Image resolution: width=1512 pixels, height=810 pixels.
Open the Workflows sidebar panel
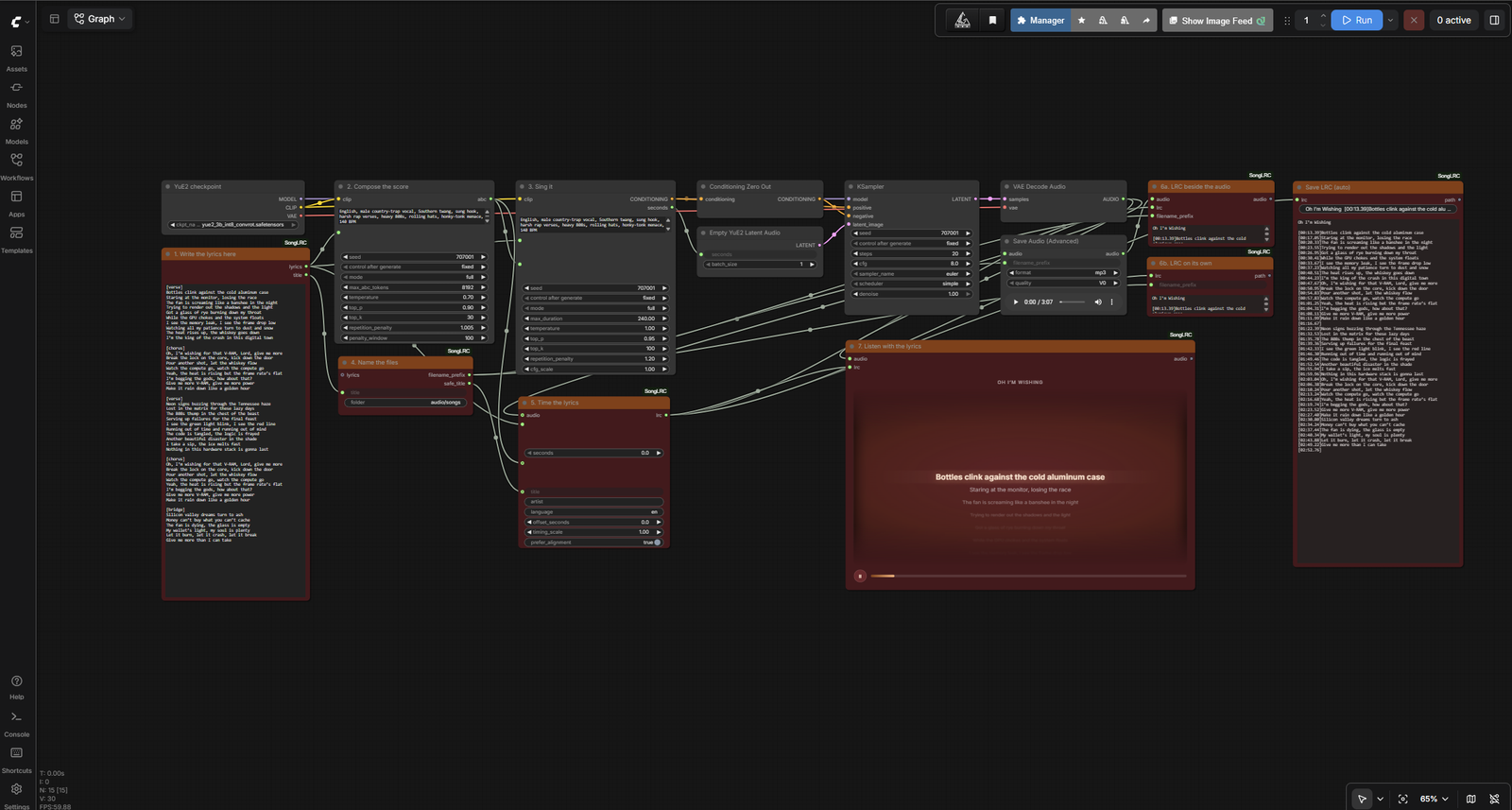pos(17,165)
